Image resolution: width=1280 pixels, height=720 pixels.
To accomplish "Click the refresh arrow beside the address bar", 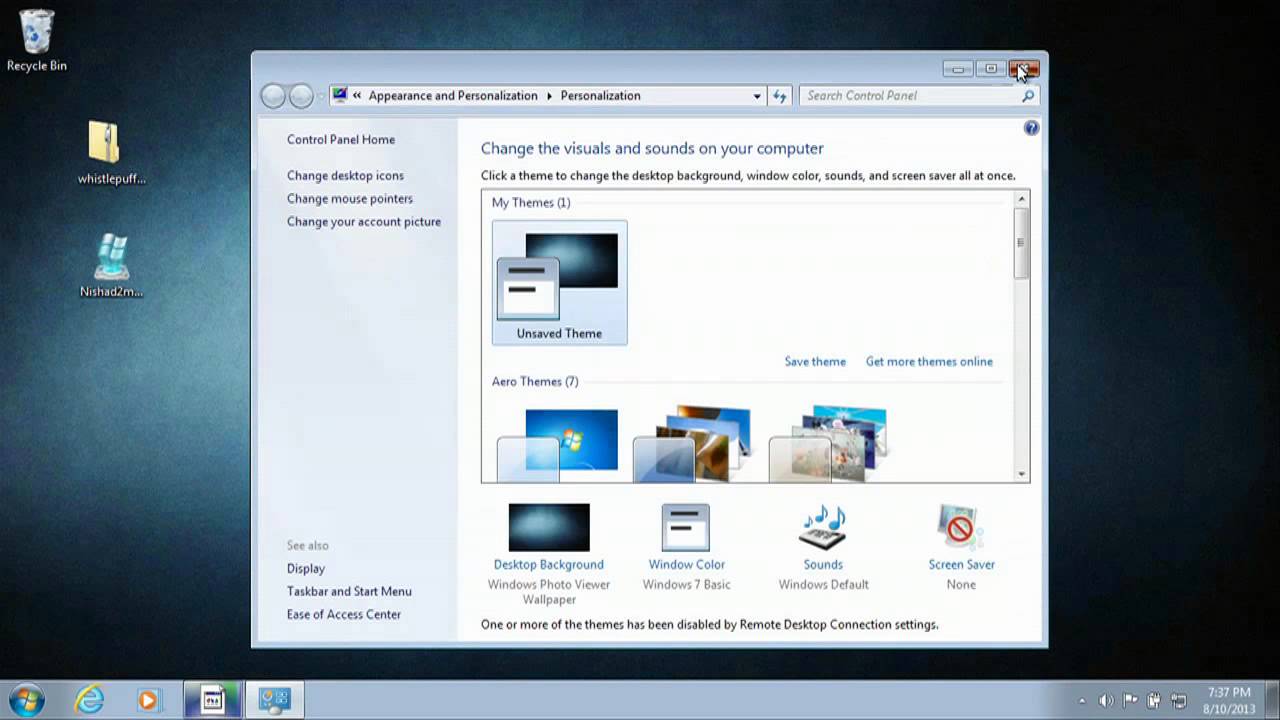I will [x=780, y=95].
